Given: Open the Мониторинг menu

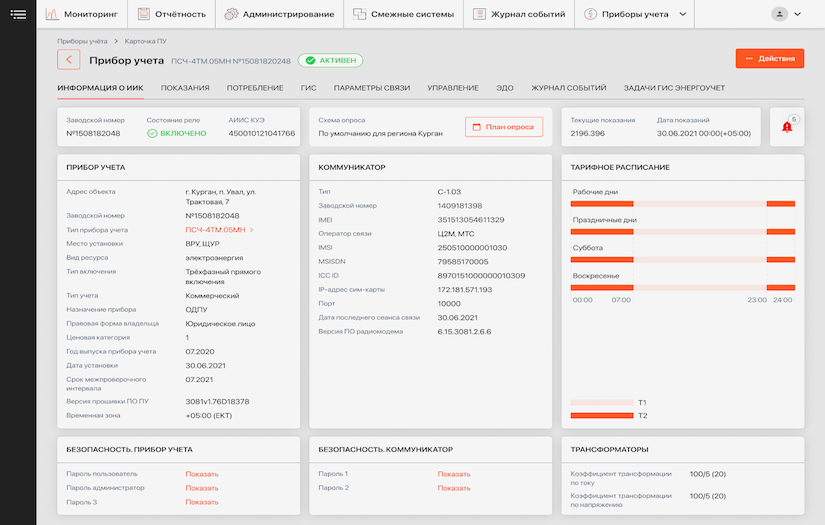Looking at the screenshot, I should [x=82, y=14].
